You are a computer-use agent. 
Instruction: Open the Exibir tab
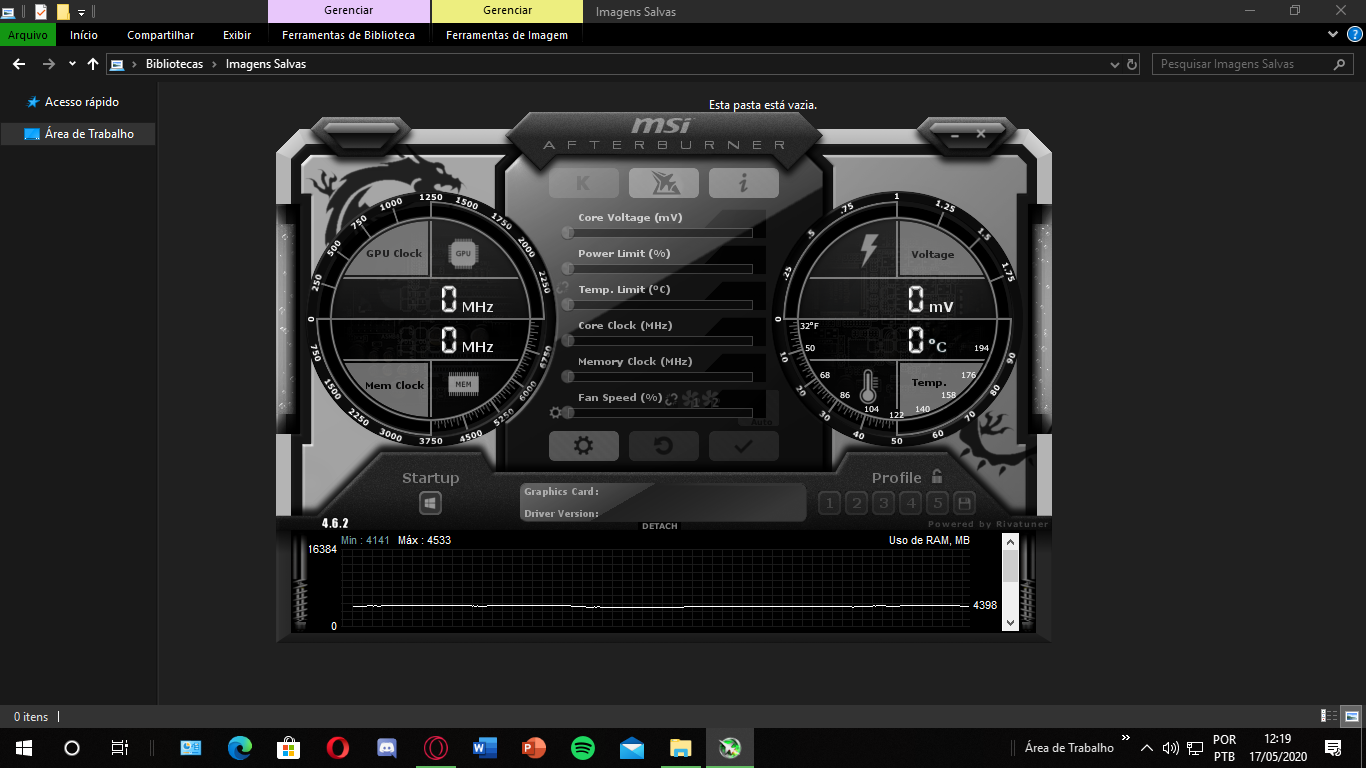237,34
